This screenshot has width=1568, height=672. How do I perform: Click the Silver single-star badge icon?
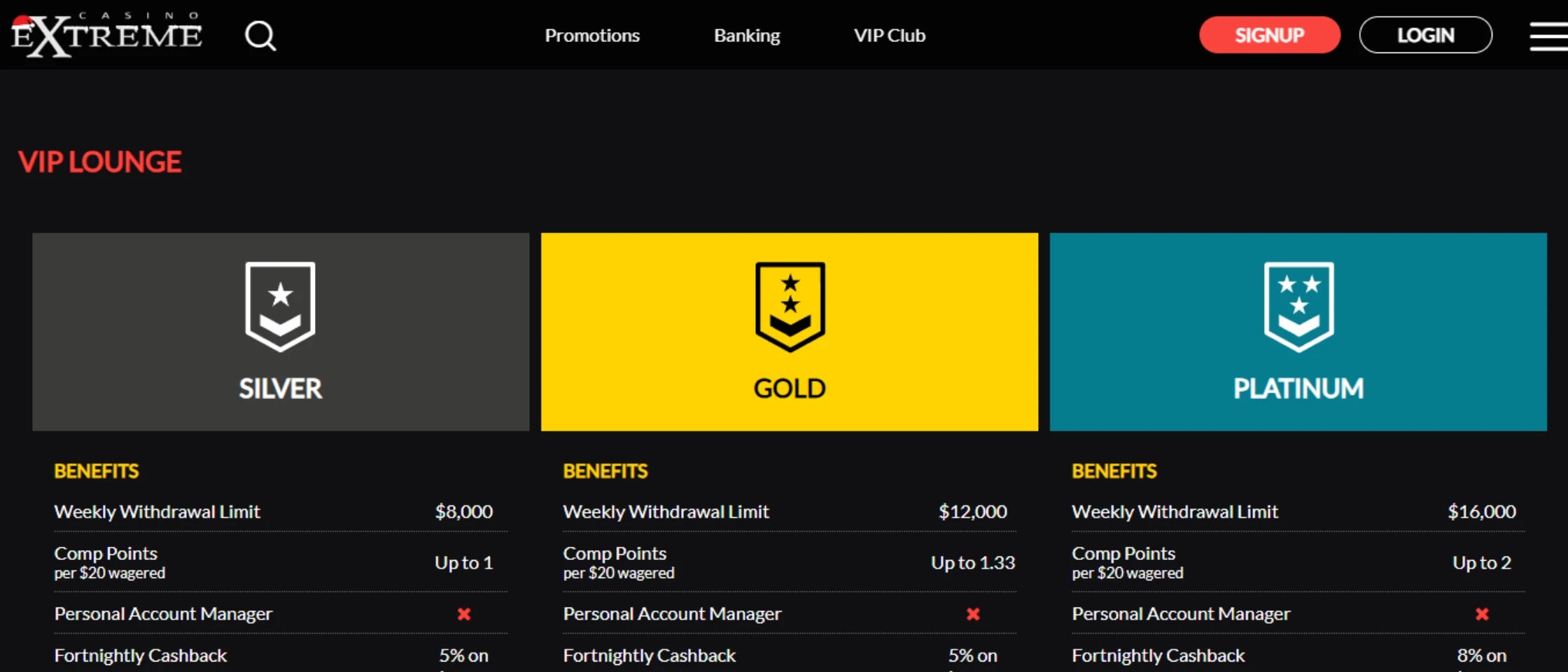coord(280,306)
